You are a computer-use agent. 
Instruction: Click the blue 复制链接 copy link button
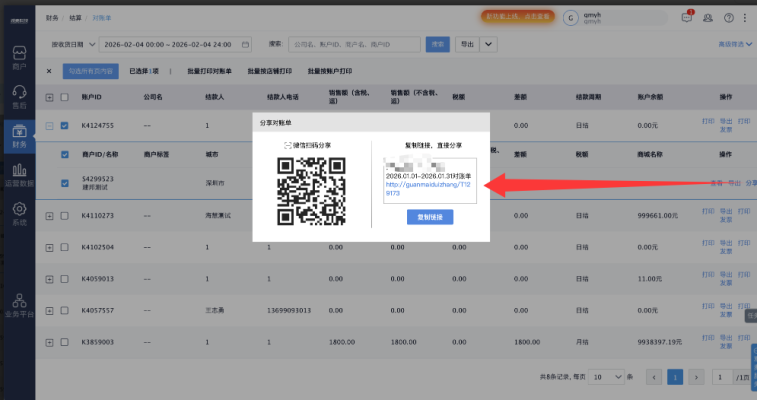(430, 217)
